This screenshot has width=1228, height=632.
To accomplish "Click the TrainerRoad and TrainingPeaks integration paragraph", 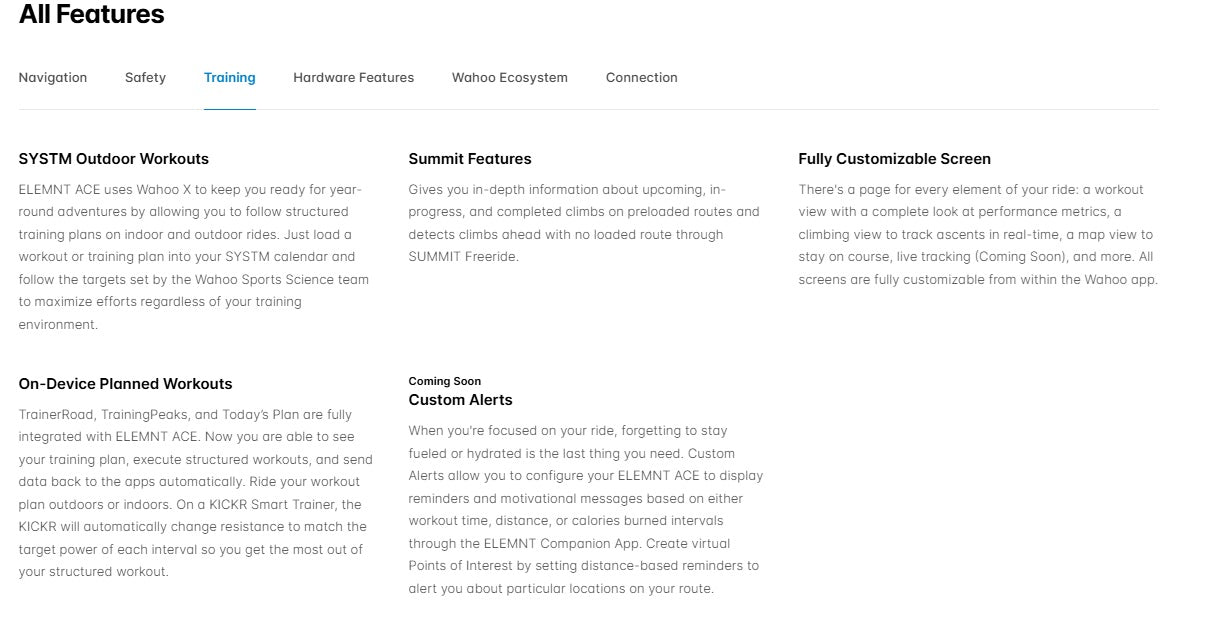I will [x=193, y=493].
